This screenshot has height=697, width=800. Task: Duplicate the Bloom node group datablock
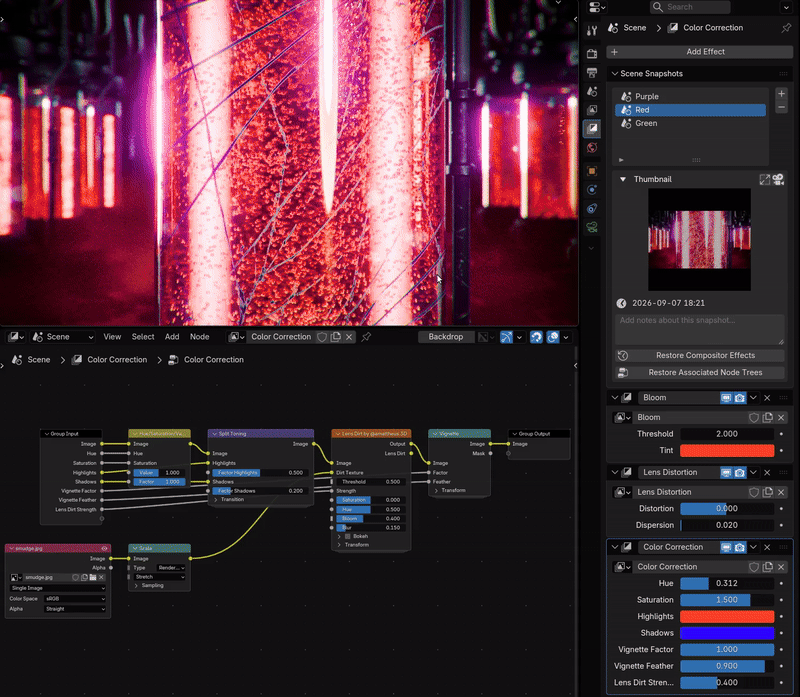click(x=767, y=417)
